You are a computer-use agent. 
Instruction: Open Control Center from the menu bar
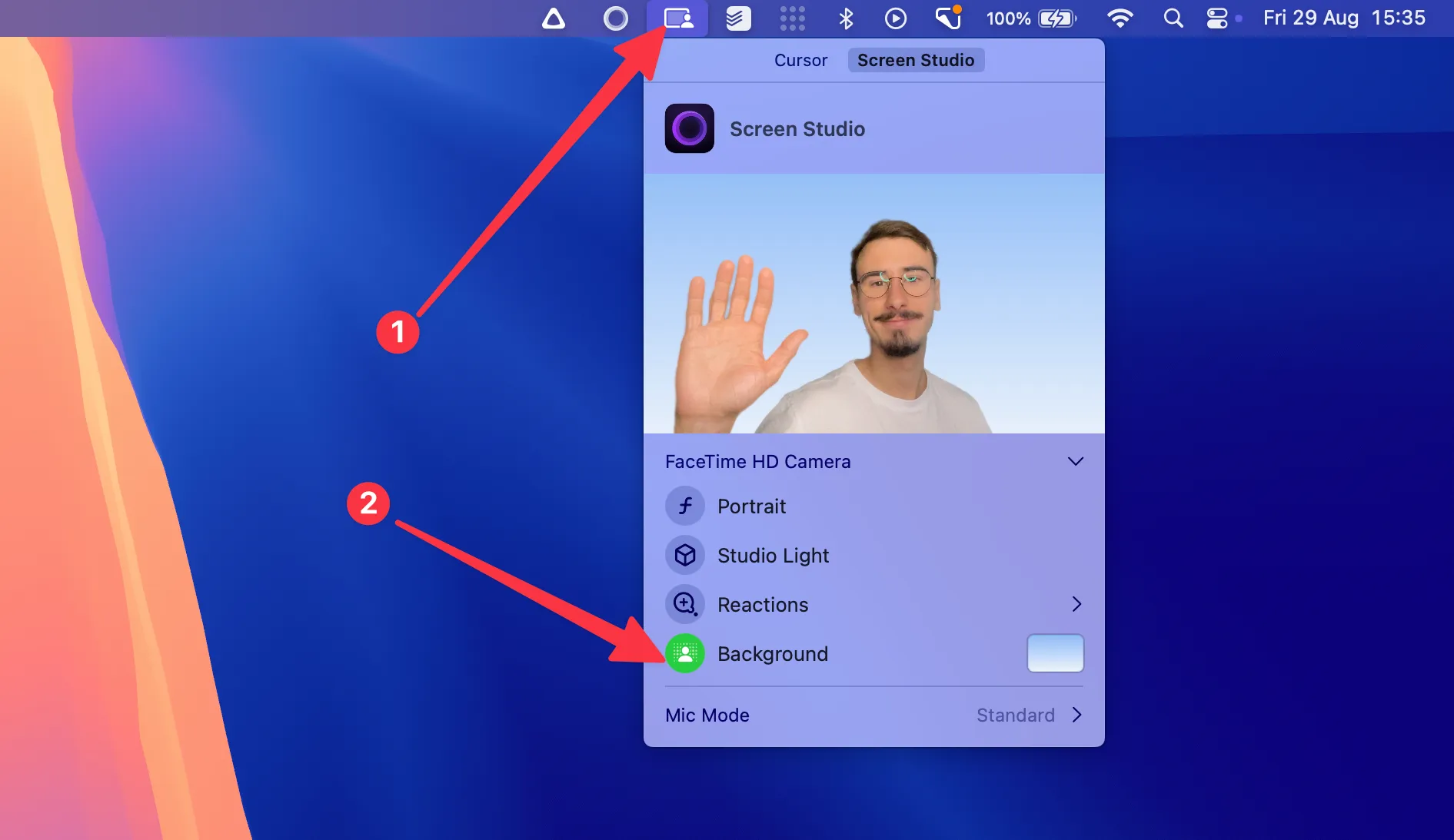(x=1217, y=18)
